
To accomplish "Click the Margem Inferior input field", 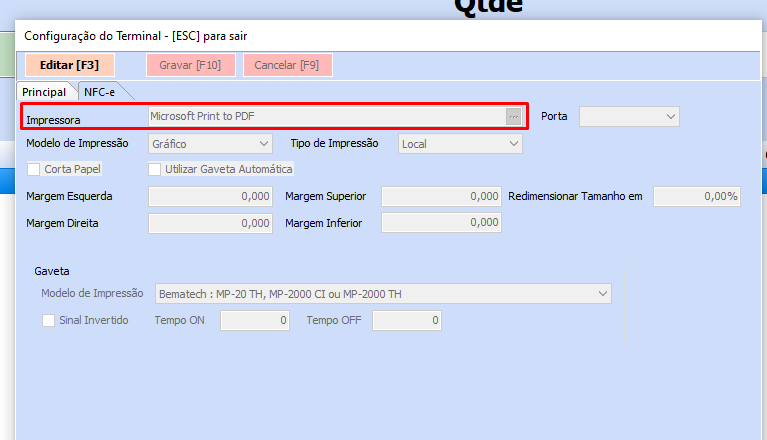I will pyautogui.click(x=441, y=223).
